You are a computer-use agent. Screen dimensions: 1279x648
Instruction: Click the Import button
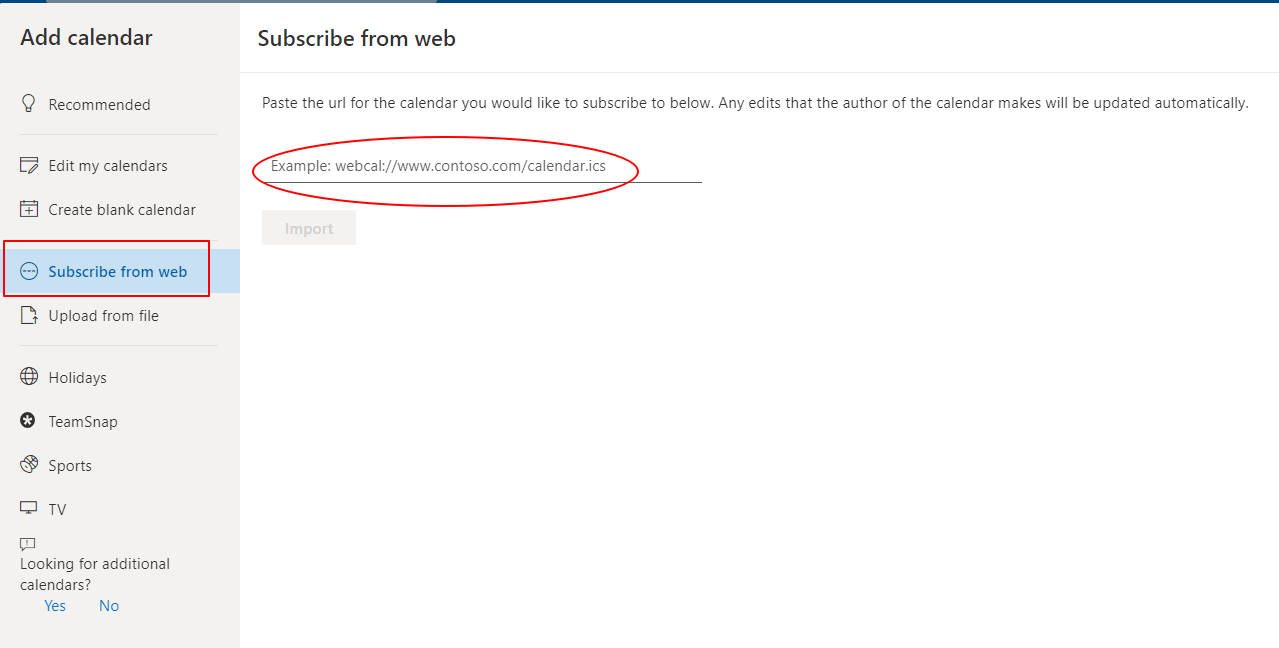coord(309,228)
